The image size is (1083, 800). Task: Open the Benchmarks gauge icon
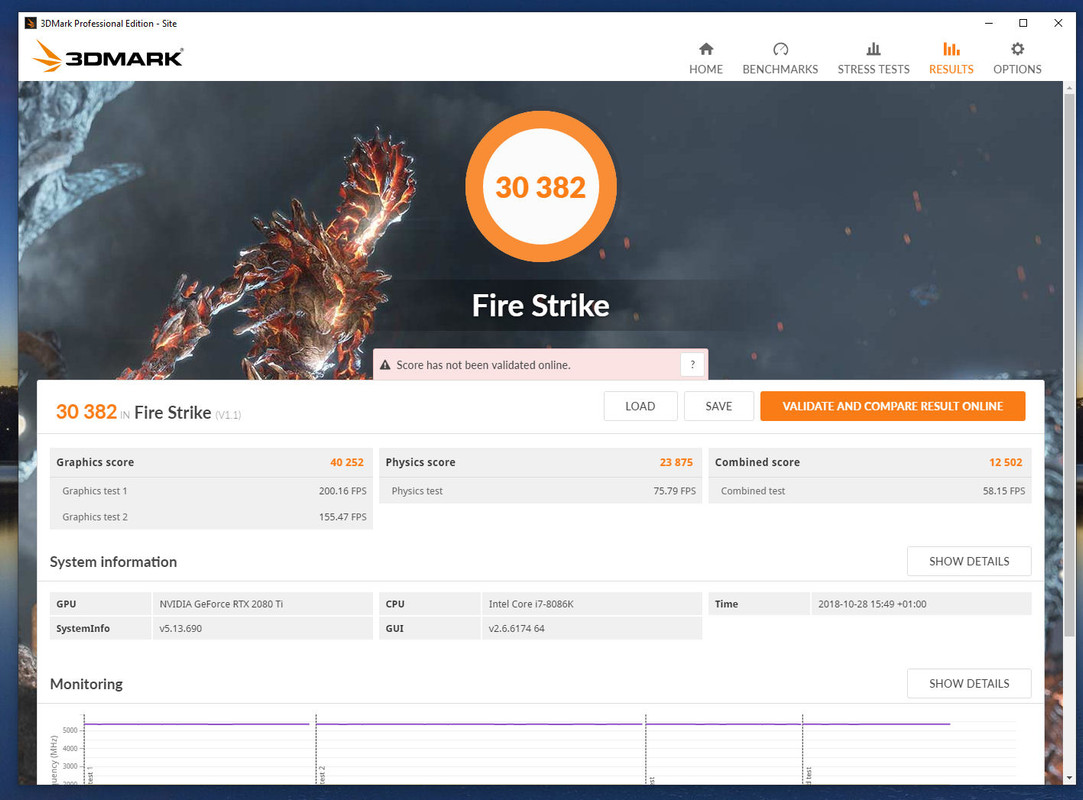[x=780, y=49]
